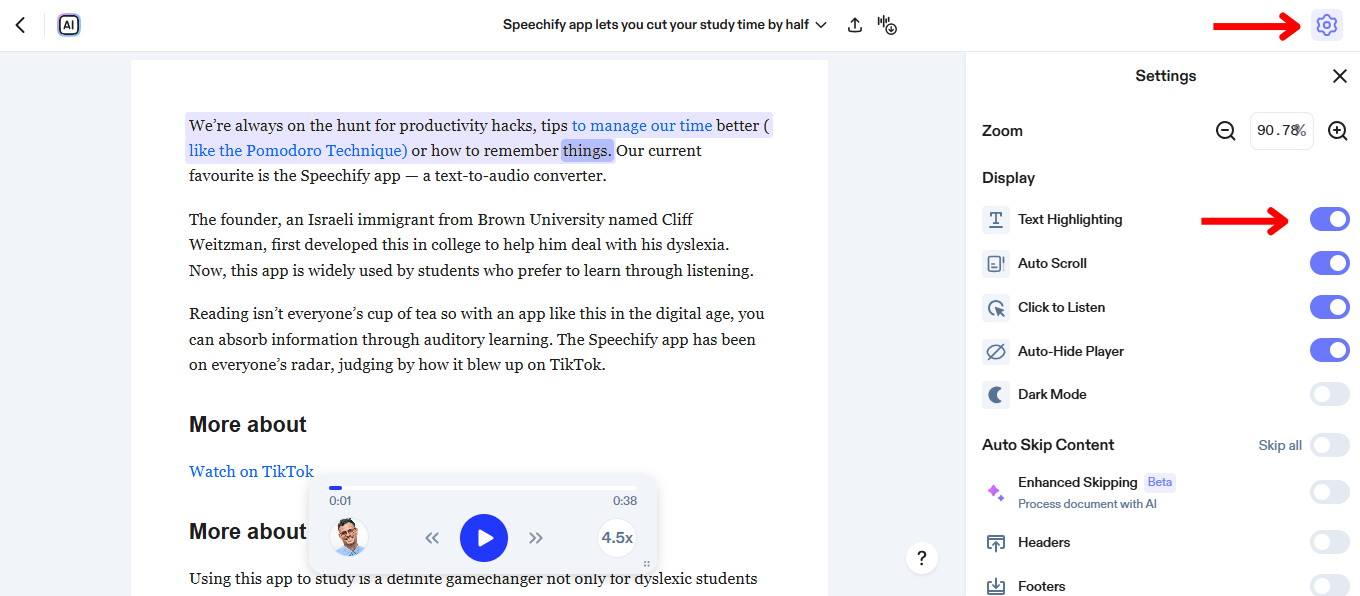The width and height of the screenshot is (1360, 596).
Task: Enable Dark Mode
Action: click(1329, 394)
